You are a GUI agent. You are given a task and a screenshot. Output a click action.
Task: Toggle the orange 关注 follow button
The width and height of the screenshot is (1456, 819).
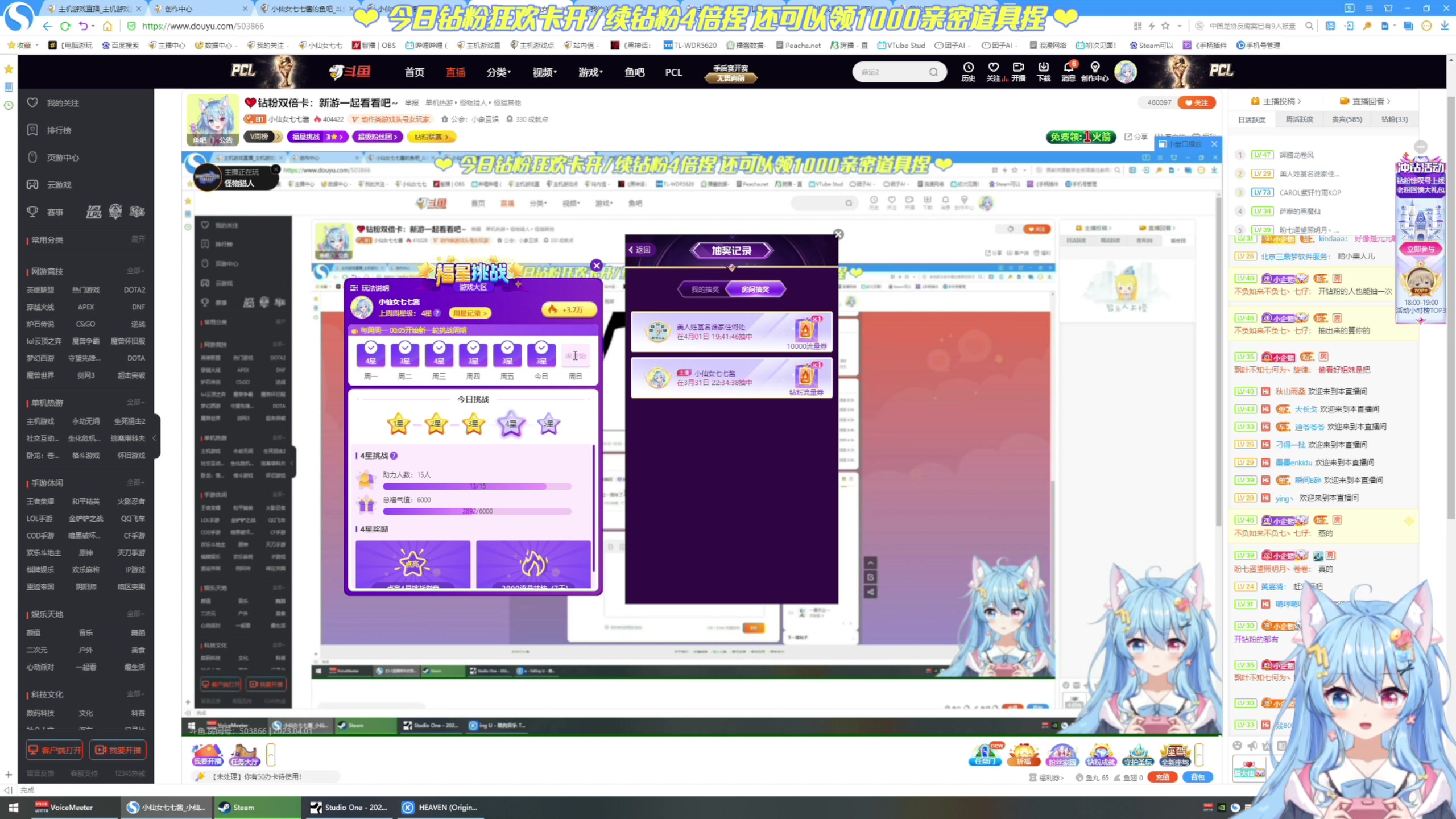(x=1197, y=102)
